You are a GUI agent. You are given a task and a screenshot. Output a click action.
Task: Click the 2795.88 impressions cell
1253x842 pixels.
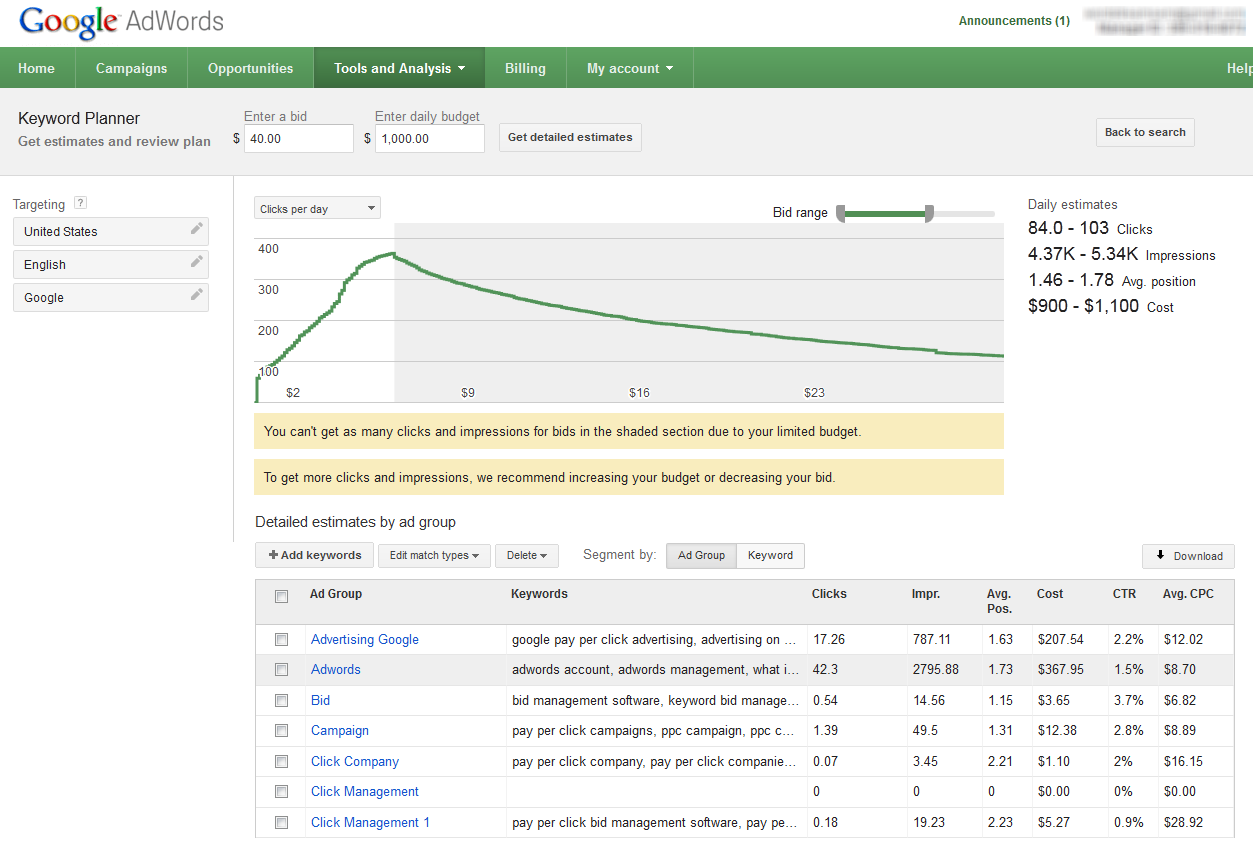pyautogui.click(x=935, y=669)
